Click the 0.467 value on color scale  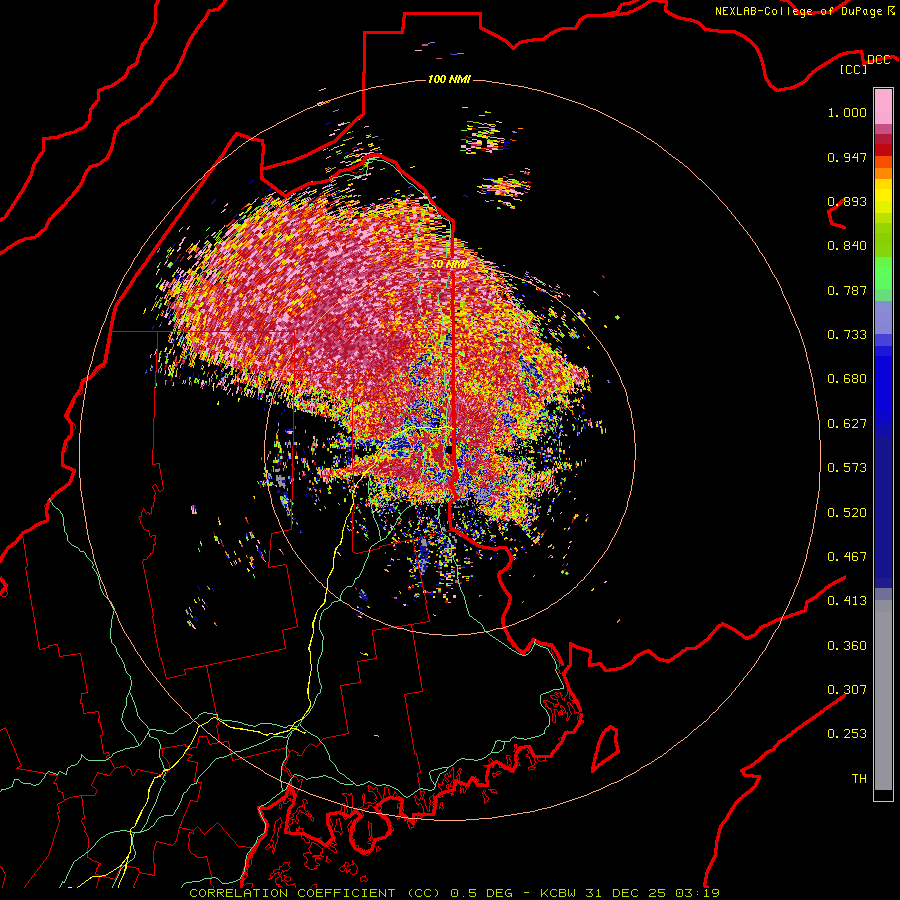click(x=847, y=557)
